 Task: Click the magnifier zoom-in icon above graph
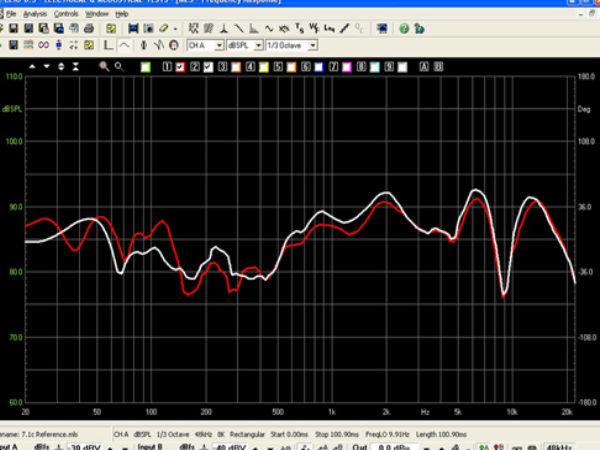click(103, 66)
